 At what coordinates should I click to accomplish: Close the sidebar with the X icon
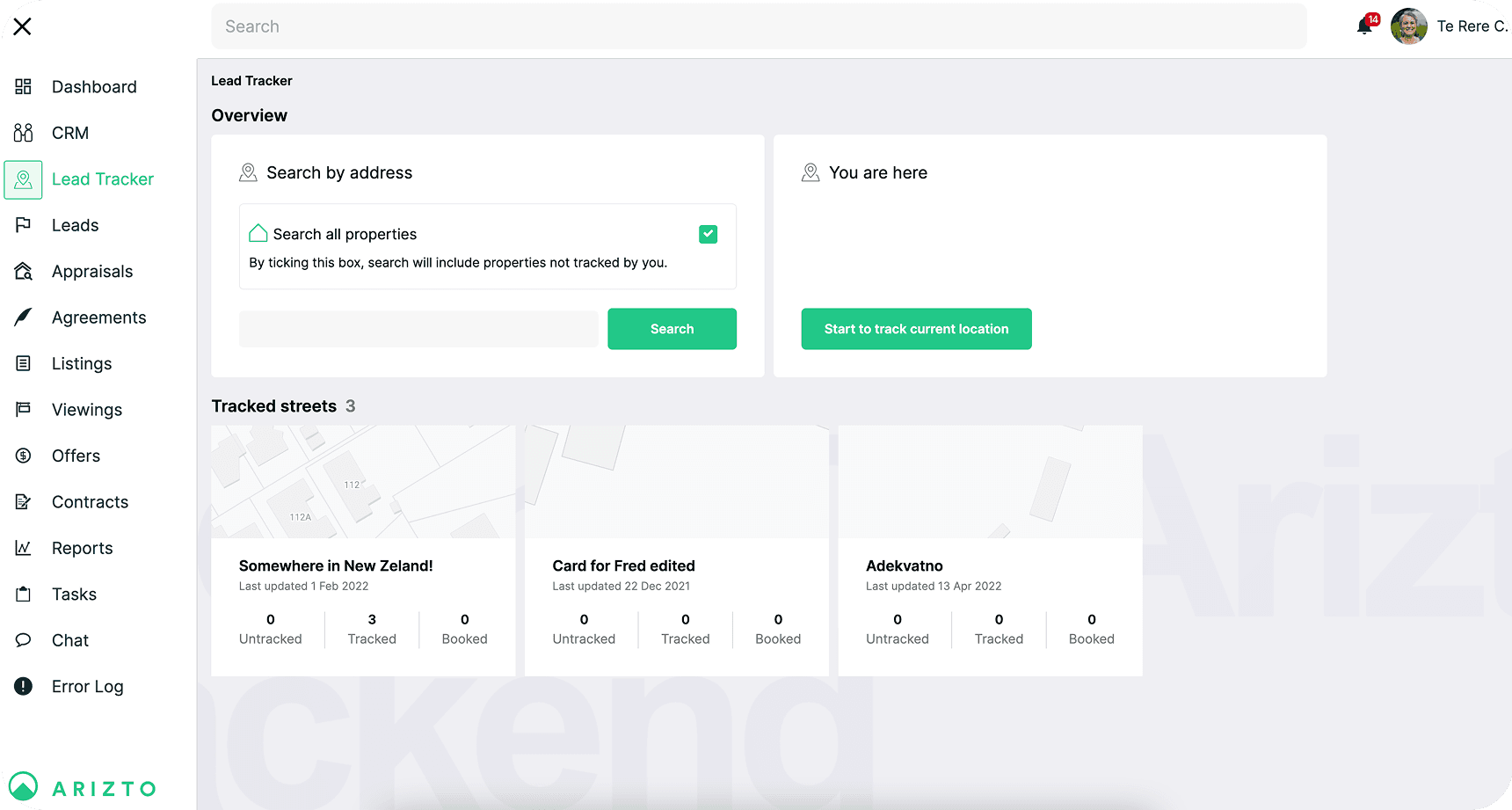click(23, 26)
